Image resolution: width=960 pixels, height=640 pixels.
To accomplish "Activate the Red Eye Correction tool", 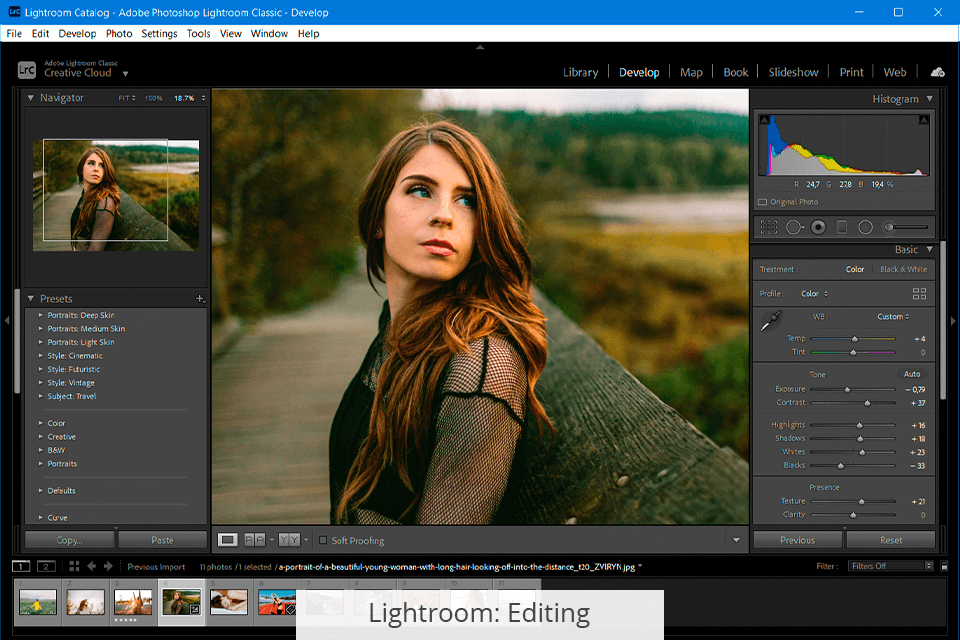I will click(818, 228).
